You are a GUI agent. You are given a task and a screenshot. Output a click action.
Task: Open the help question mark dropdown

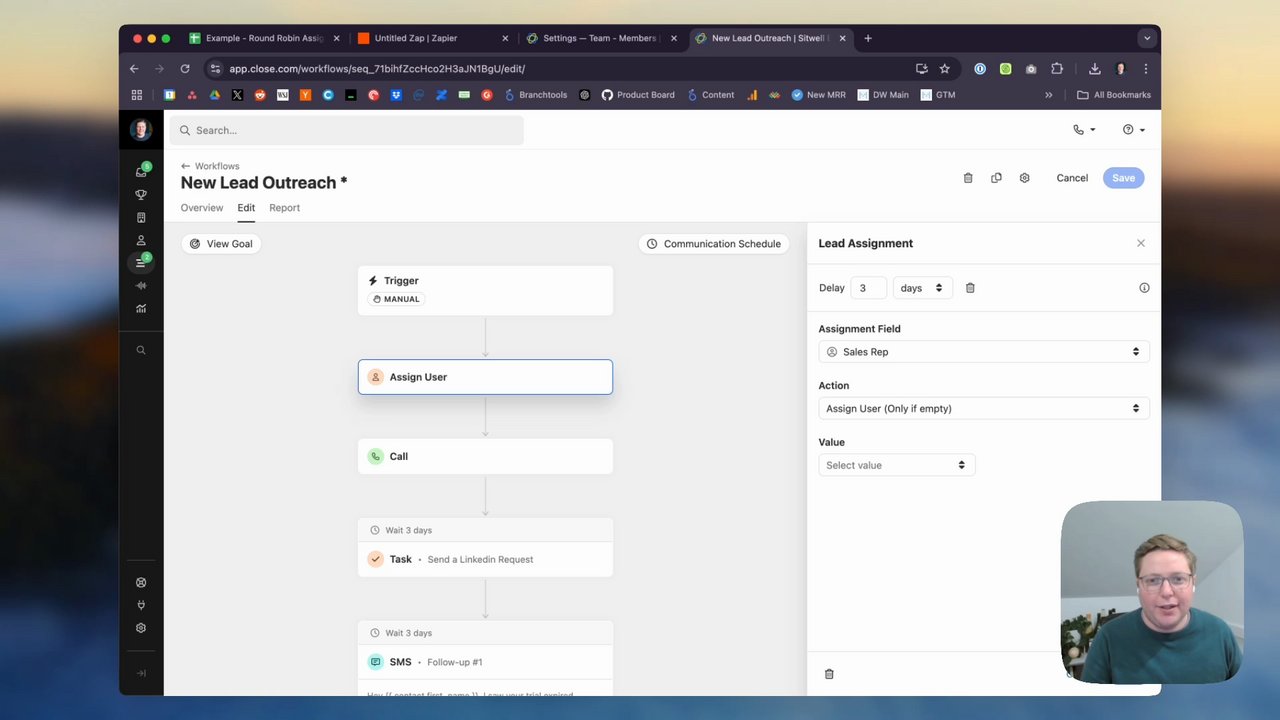pyautogui.click(x=1133, y=130)
